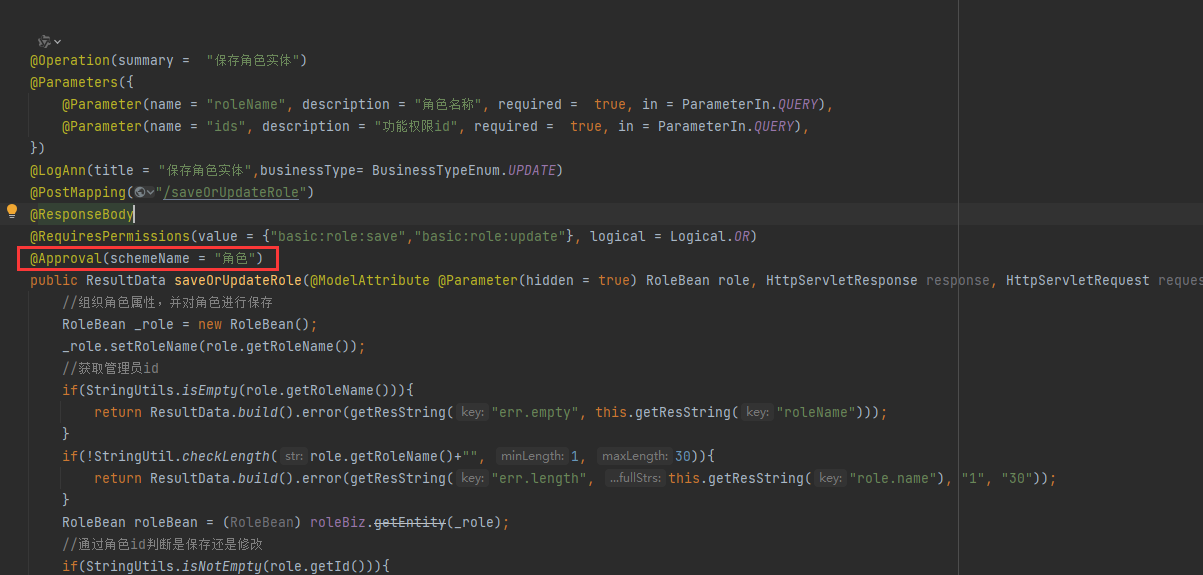Open the dropdown arrow above @Operation

[x=57, y=41]
